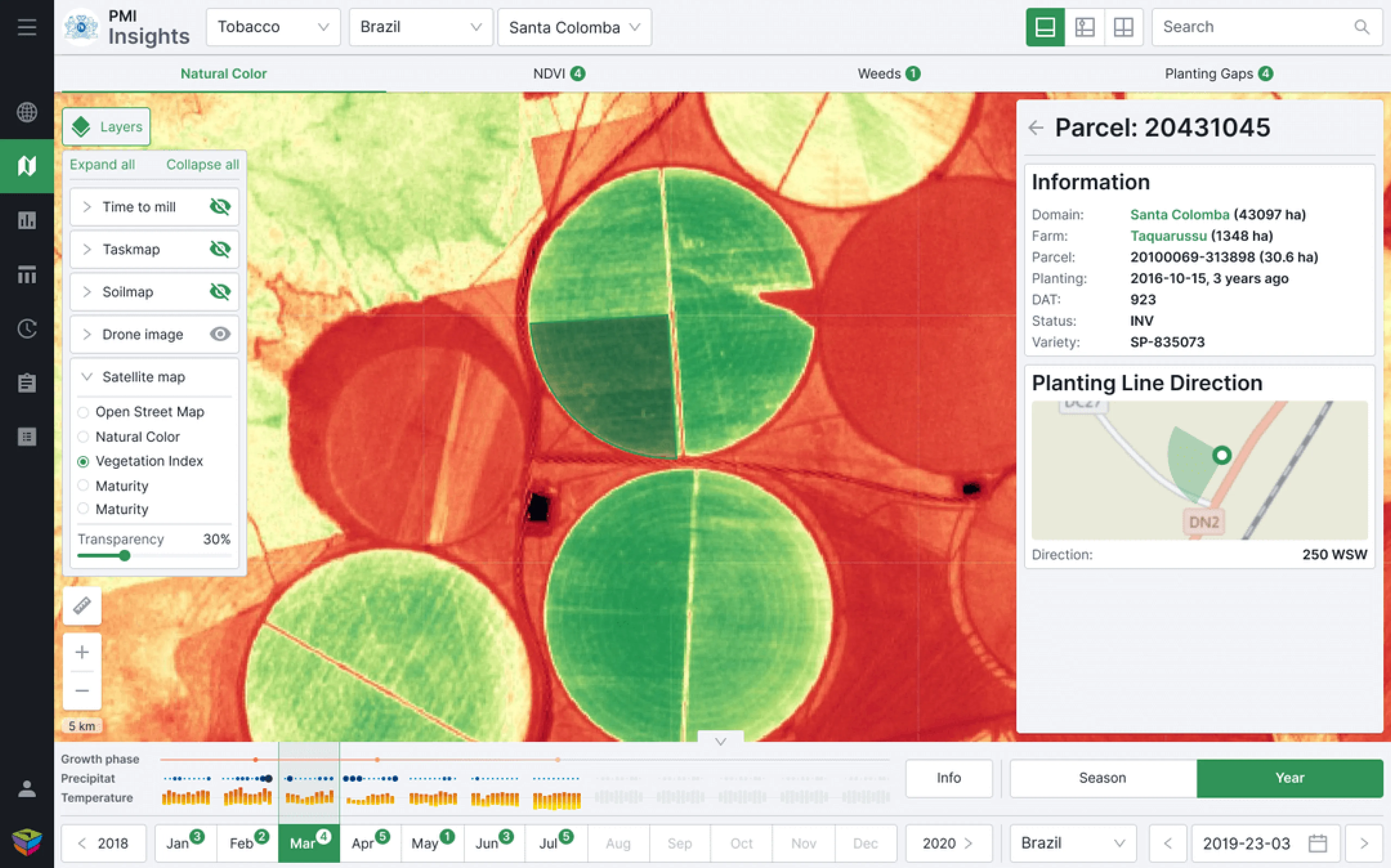Switch to the Natural Color tab
Screen dimensions: 1391x868
click(x=223, y=74)
